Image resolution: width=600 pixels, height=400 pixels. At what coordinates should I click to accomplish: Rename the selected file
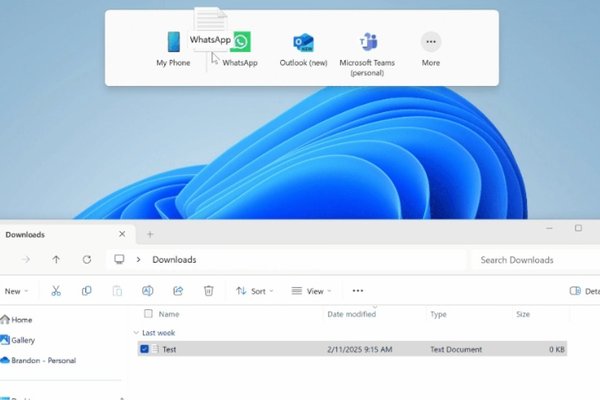(x=148, y=291)
